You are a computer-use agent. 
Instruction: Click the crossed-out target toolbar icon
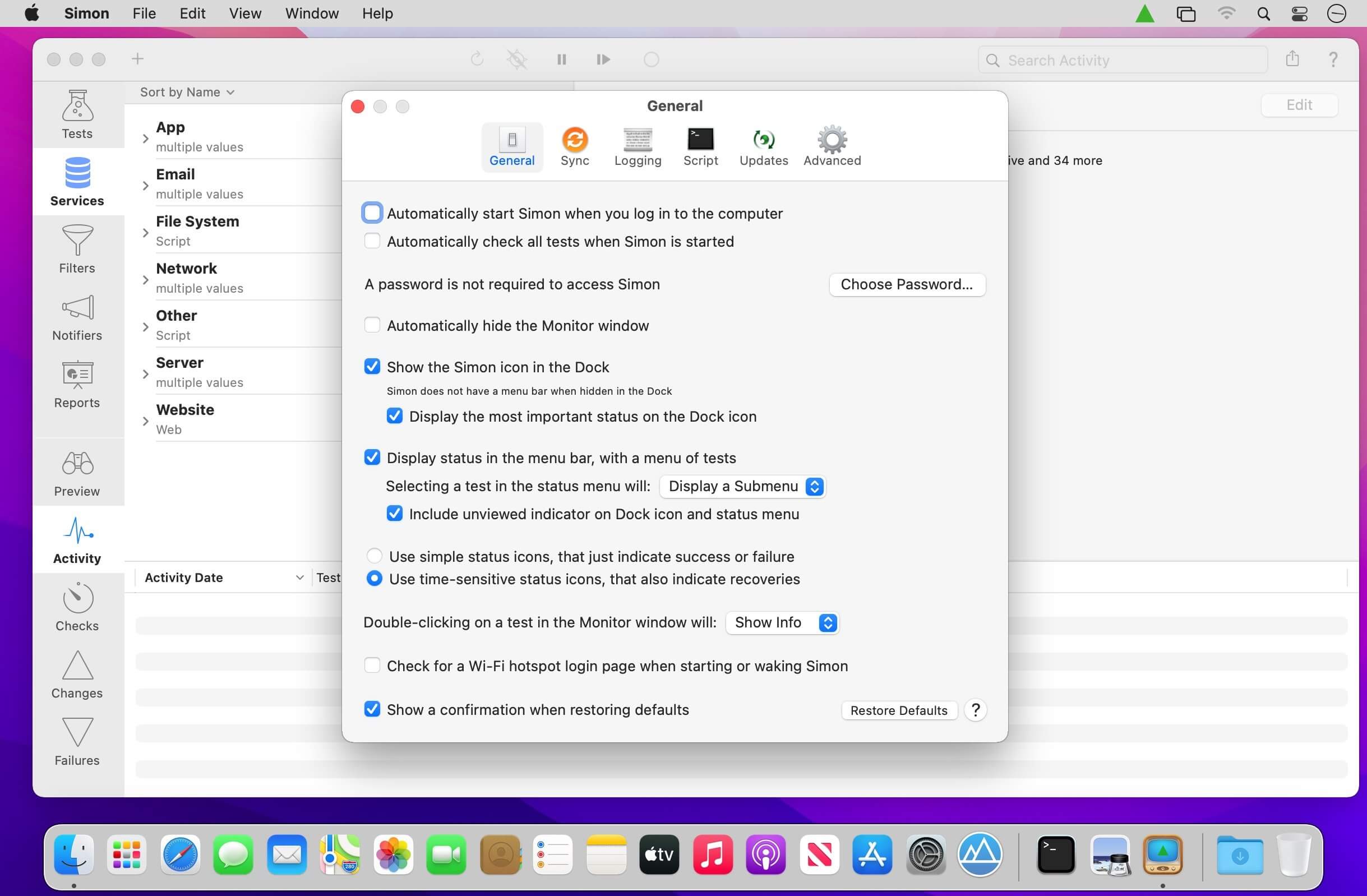tap(516, 59)
